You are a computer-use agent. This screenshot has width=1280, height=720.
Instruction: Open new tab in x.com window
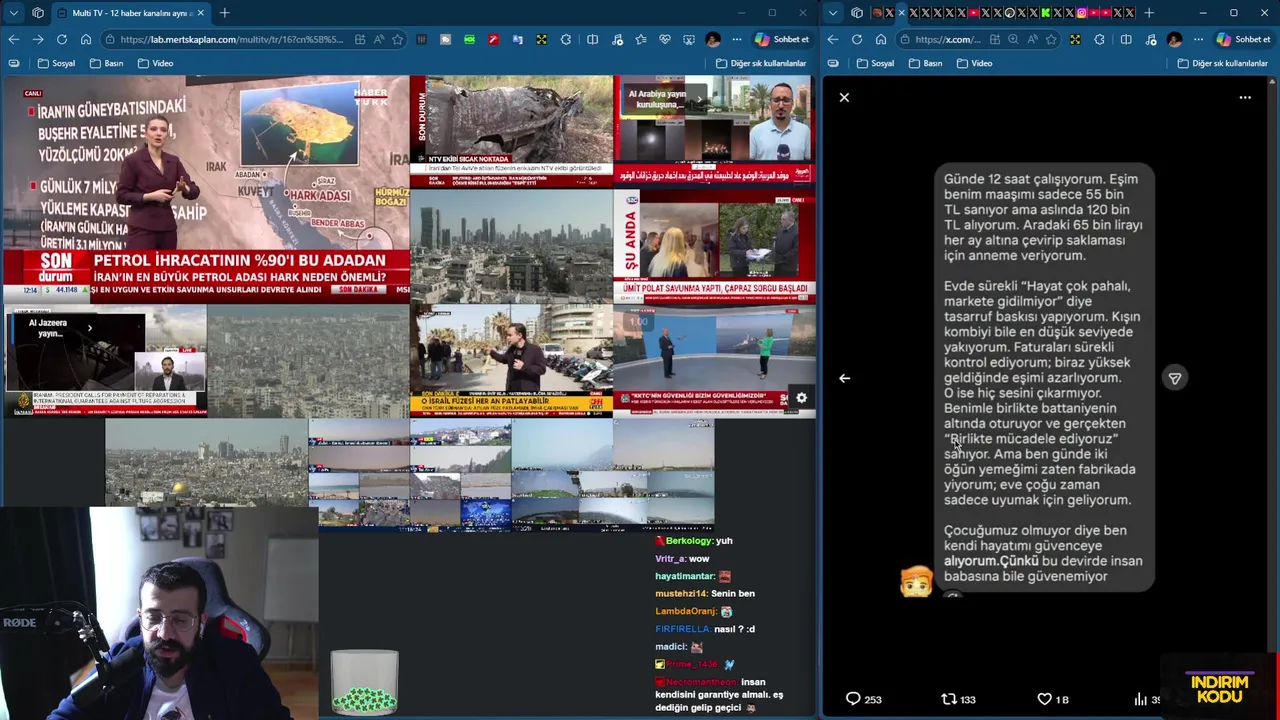pyautogui.click(x=1149, y=13)
